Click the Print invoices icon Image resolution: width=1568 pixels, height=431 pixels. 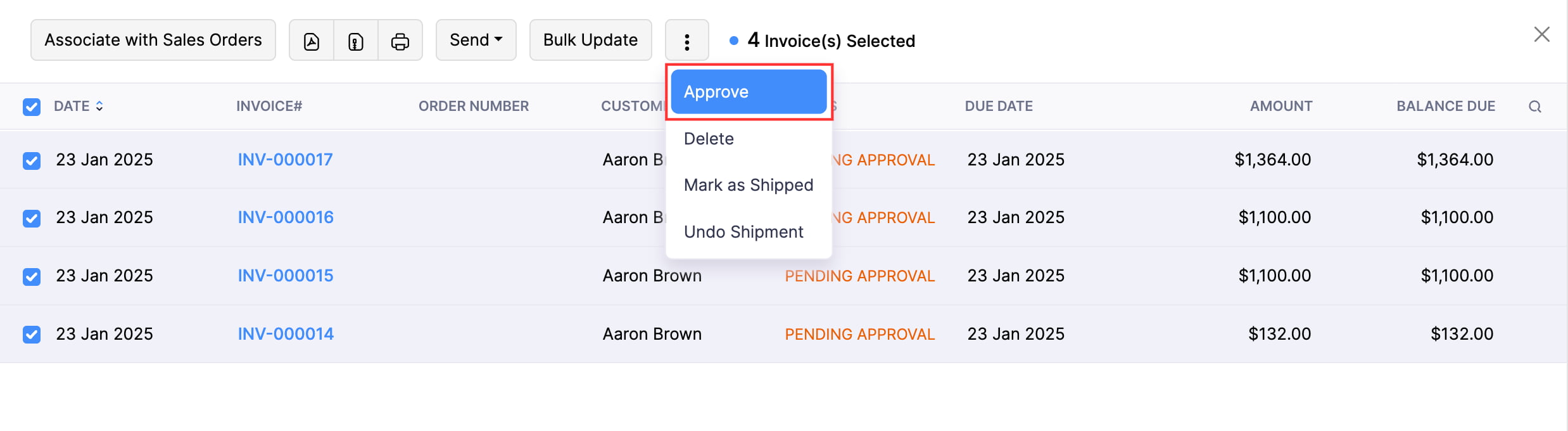pos(400,40)
